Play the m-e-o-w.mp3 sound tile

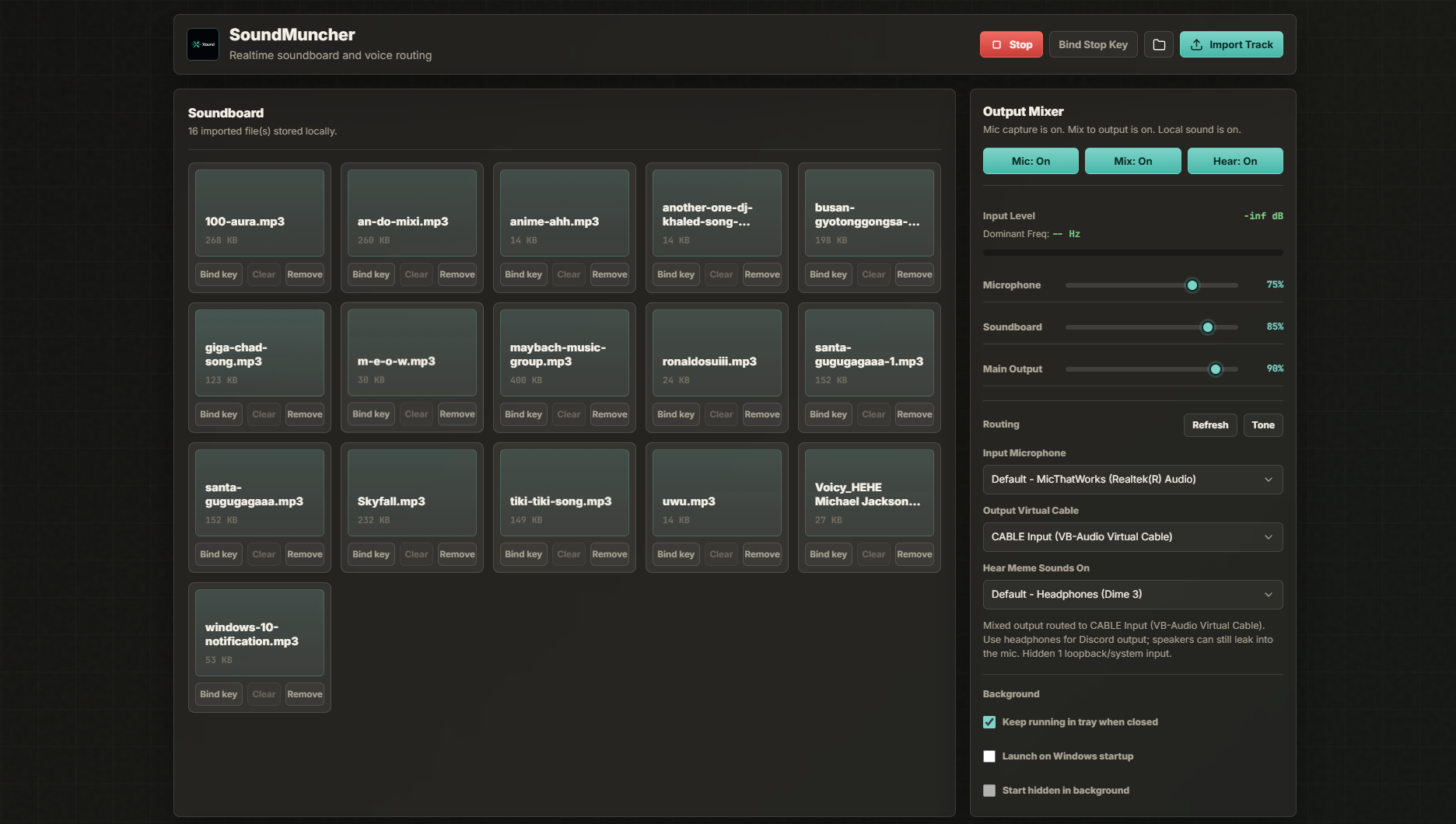pyautogui.click(x=412, y=353)
